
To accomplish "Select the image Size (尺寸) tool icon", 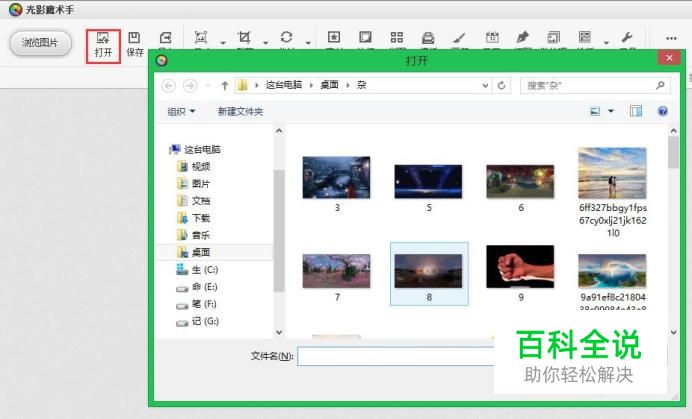I will pos(201,38).
